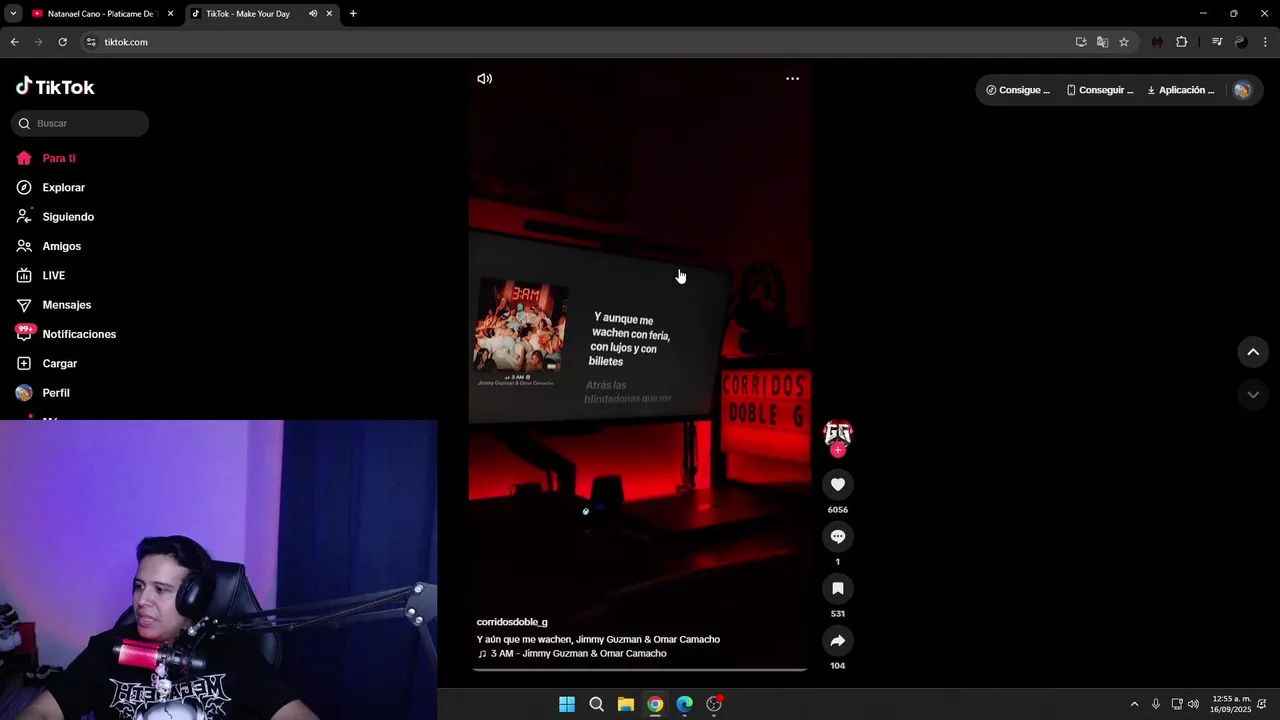This screenshot has height=720, width=1280.
Task: Go to next video with down chevron
Action: (x=1253, y=395)
